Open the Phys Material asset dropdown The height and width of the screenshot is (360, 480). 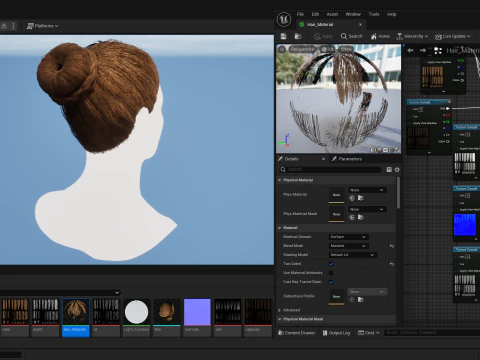tap(367, 190)
